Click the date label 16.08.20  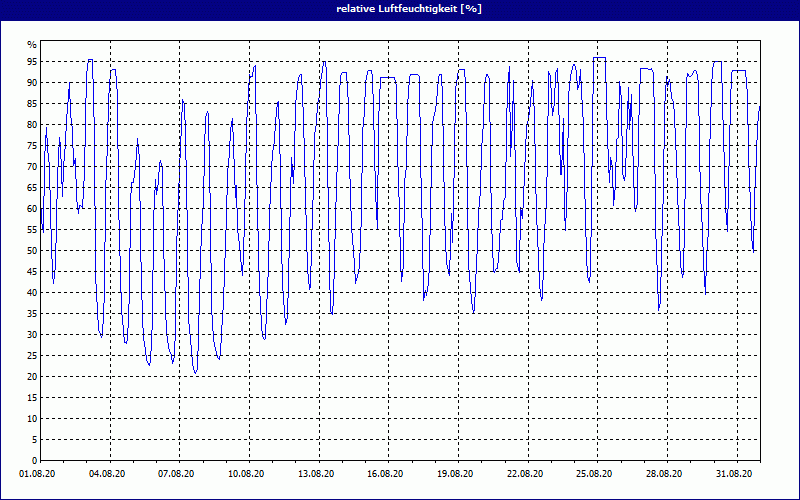click(385, 474)
